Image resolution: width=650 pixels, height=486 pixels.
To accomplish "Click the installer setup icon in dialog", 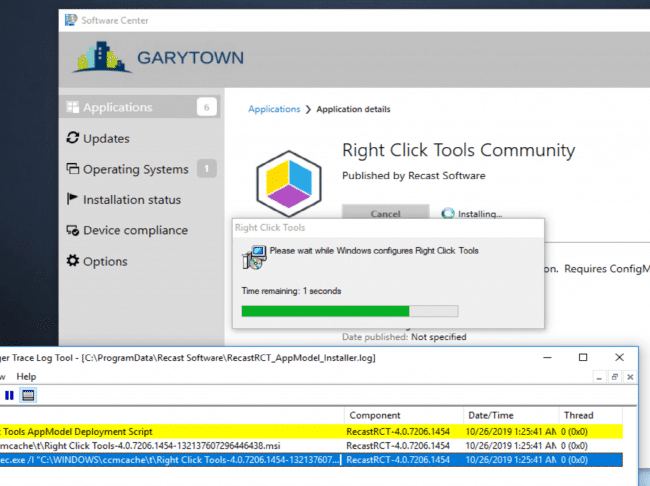I will (254, 259).
